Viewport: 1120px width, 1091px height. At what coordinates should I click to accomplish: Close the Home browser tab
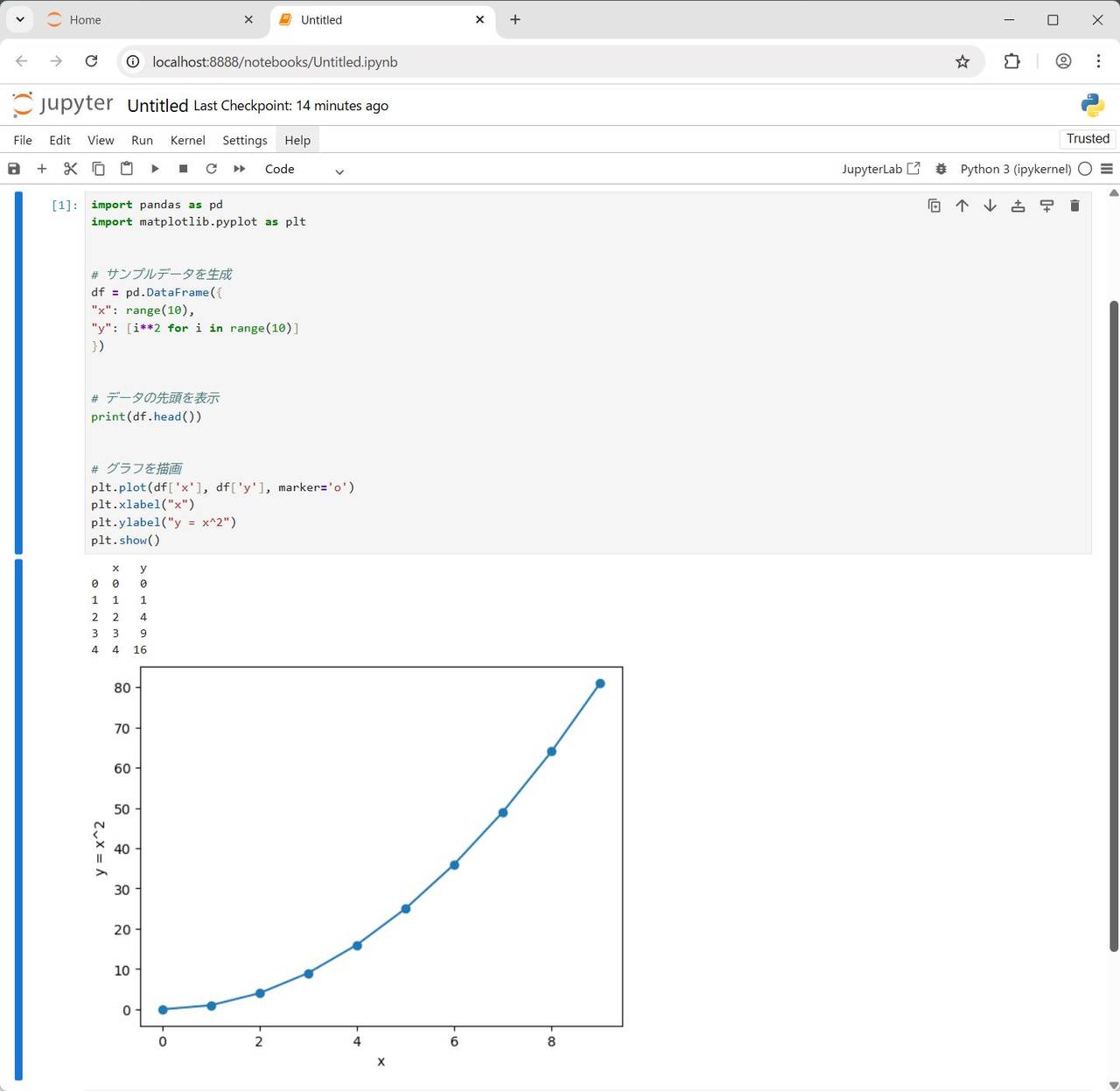point(248,19)
